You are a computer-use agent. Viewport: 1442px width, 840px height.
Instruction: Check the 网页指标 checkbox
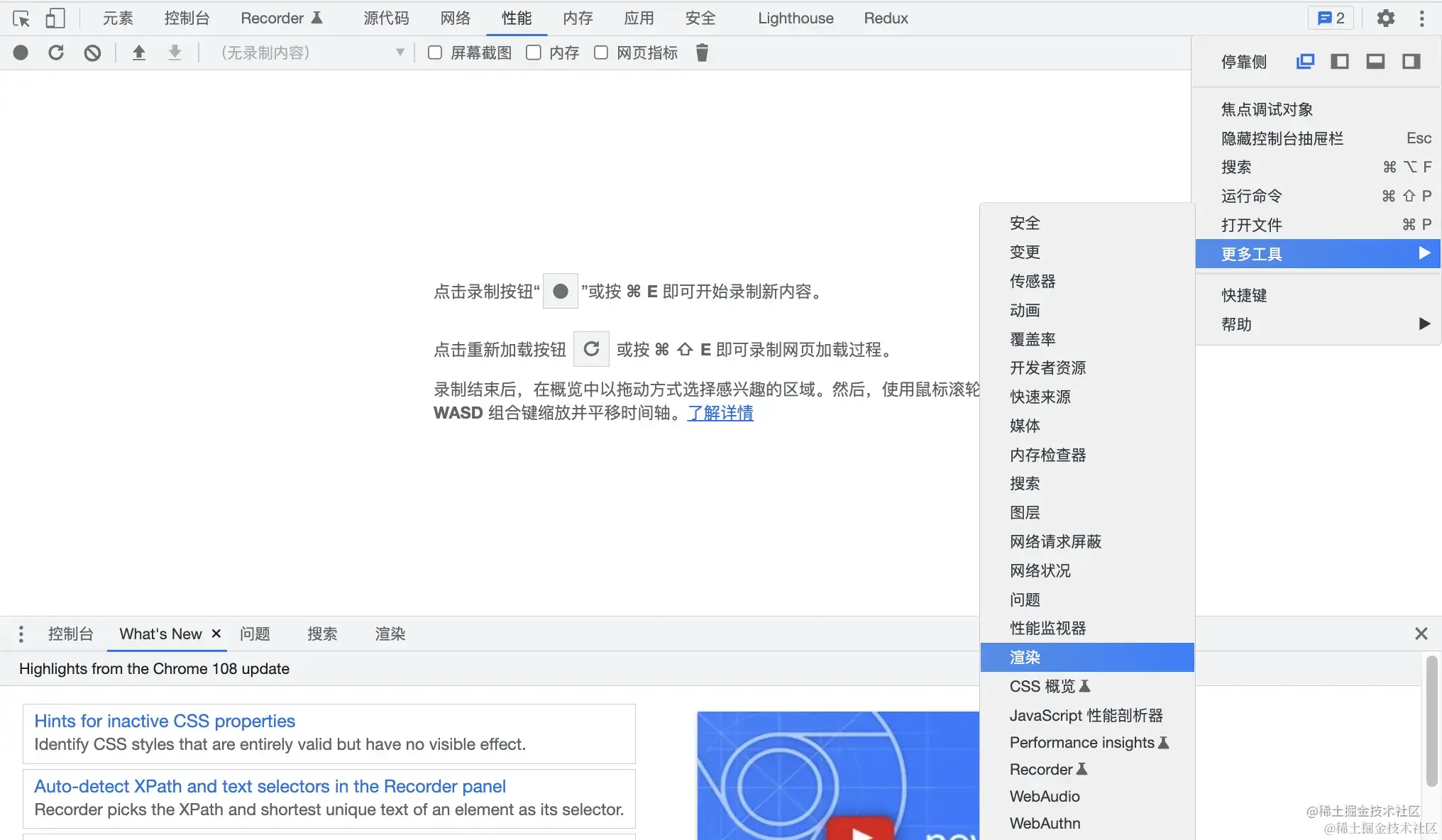[601, 52]
